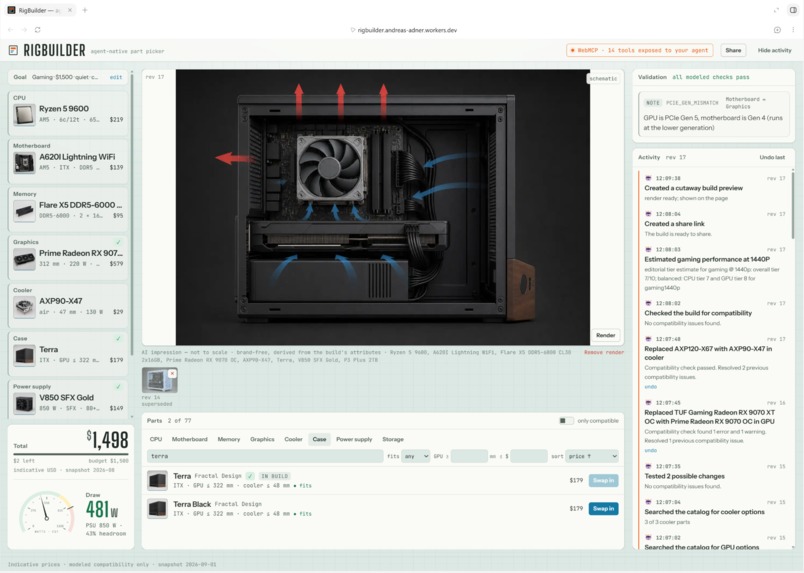Viewport: 804px width, 573px height.
Task: Click agent icon for 'Created a cutaway build preview'
Action: [x=648, y=178]
